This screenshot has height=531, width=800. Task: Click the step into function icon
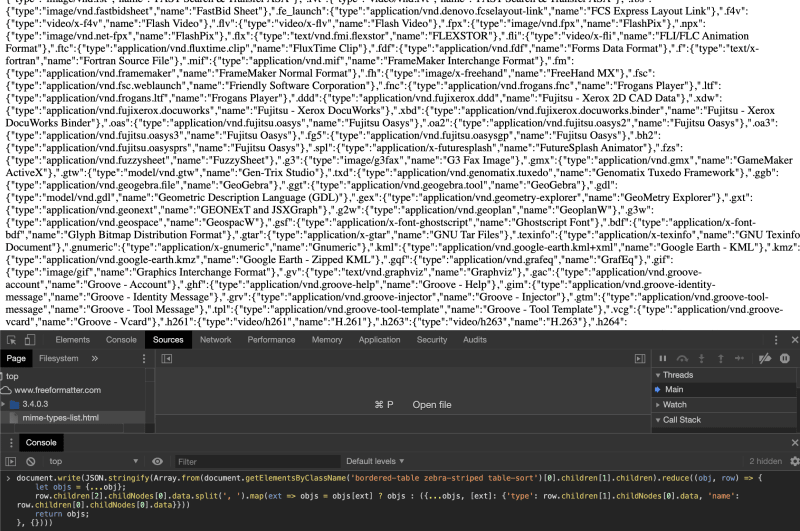(x=702, y=359)
